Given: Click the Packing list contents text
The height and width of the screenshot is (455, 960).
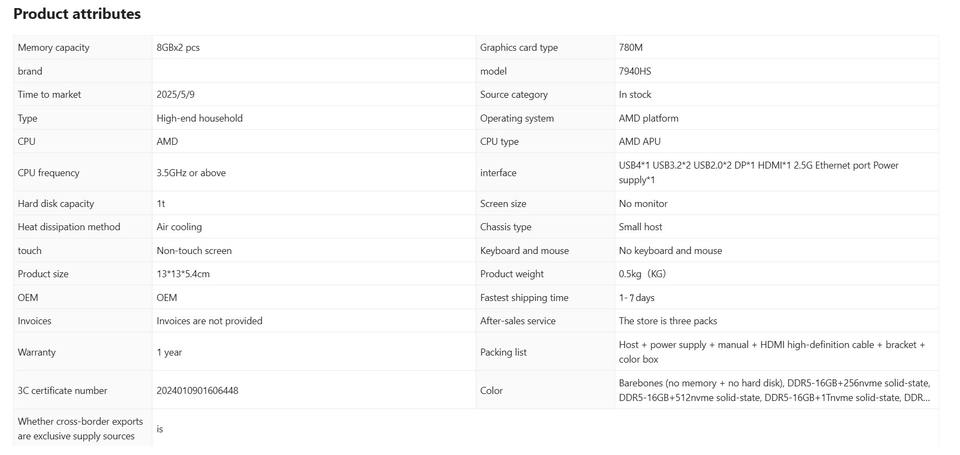Looking at the screenshot, I should (x=771, y=352).
